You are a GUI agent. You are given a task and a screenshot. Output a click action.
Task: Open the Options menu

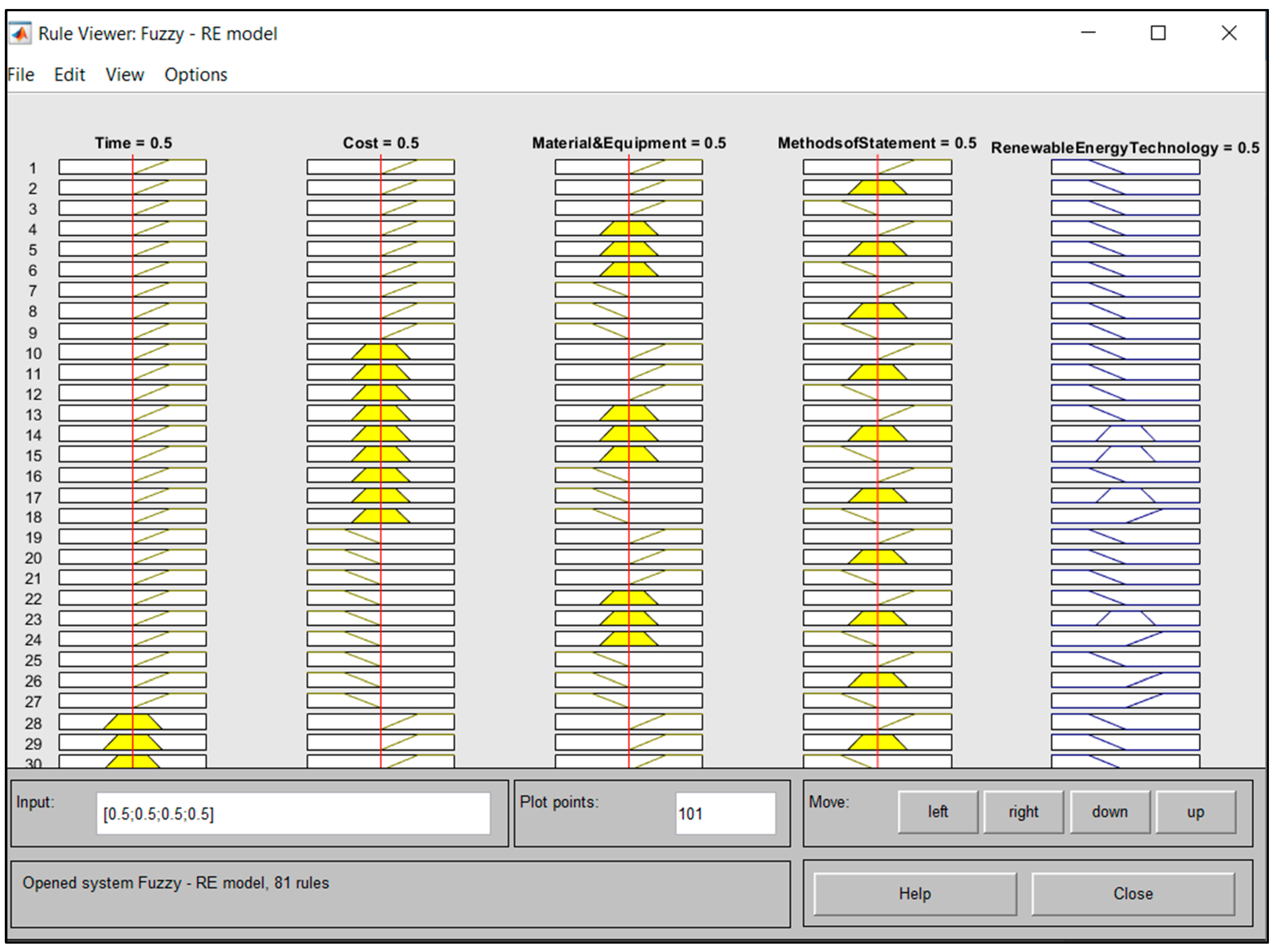pos(196,75)
